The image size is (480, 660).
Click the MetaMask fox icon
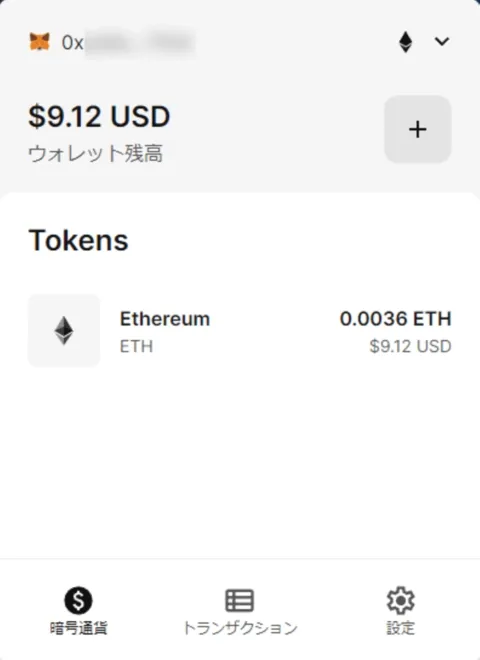tap(40, 42)
